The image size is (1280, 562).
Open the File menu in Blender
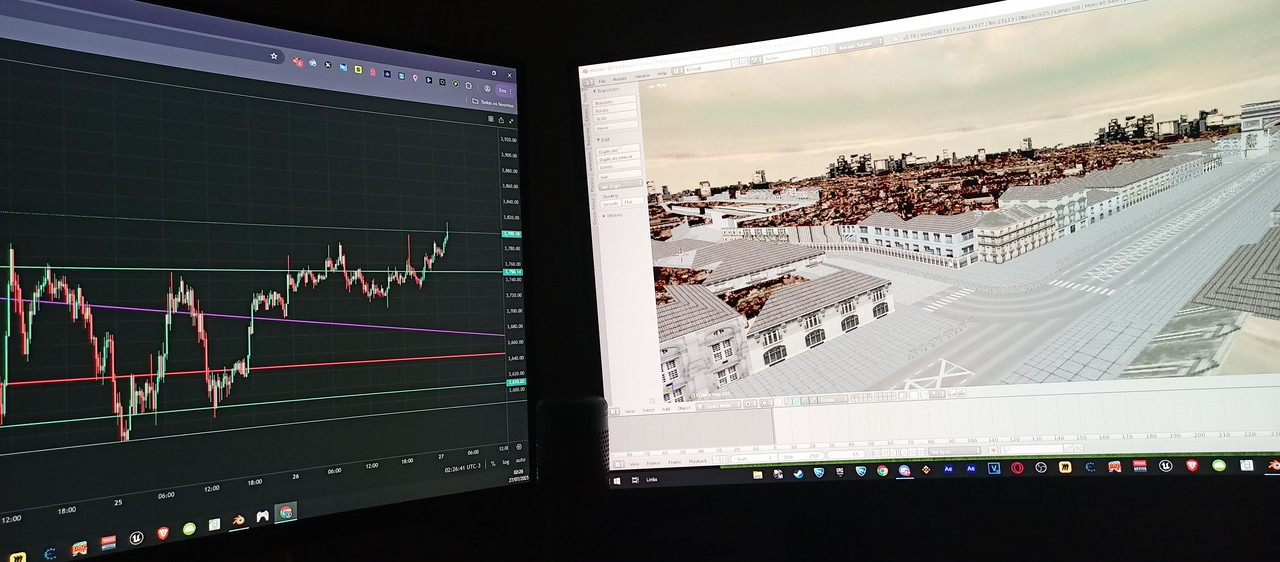602,81
